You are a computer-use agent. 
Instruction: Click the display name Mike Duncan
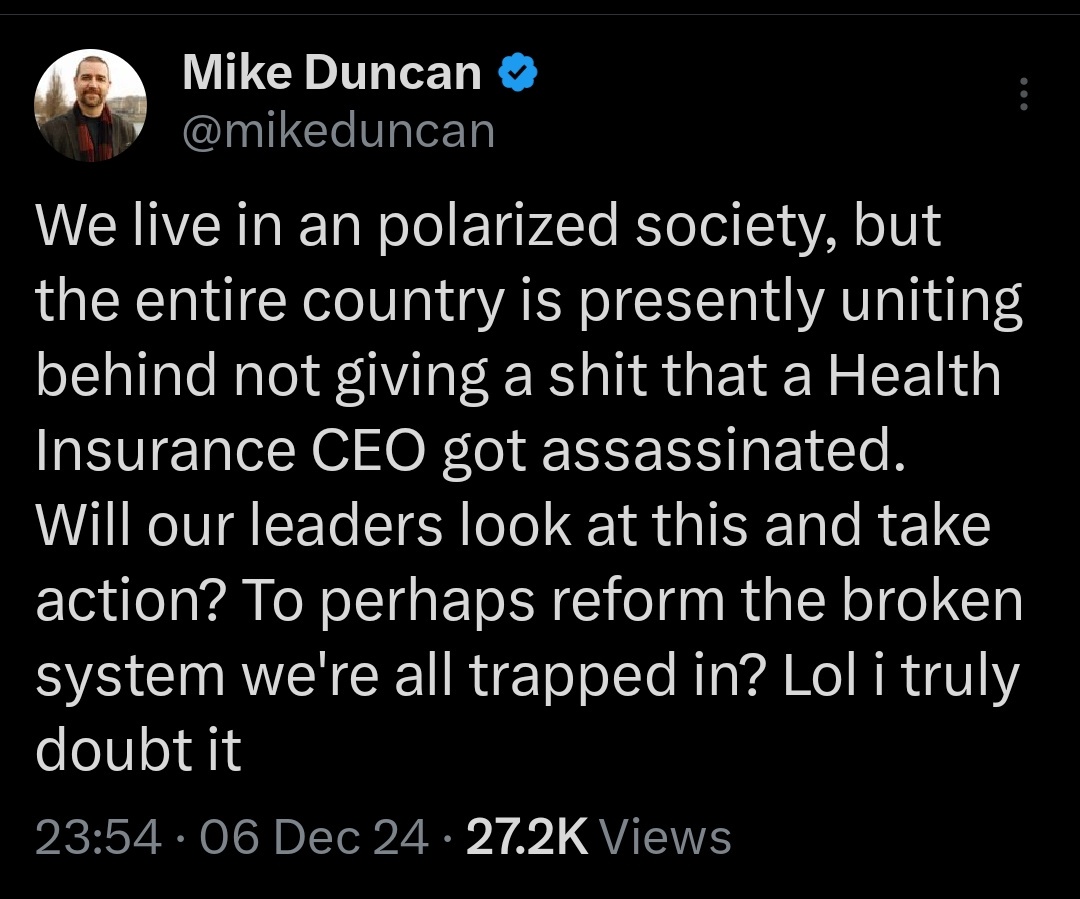(331, 72)
